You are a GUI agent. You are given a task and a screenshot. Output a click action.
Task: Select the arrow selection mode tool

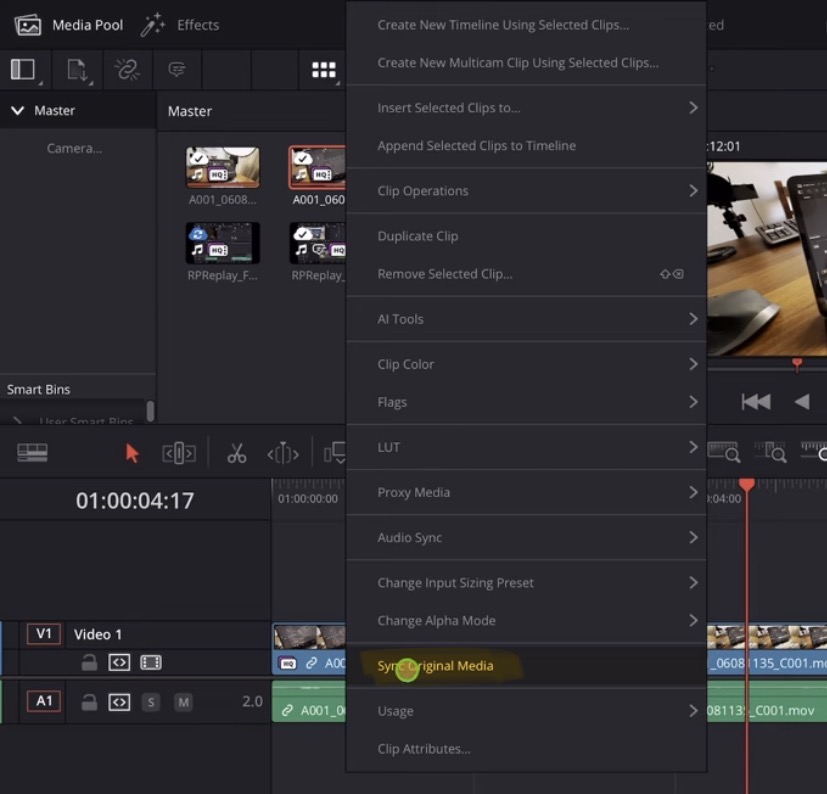click(x=131, y=452)
